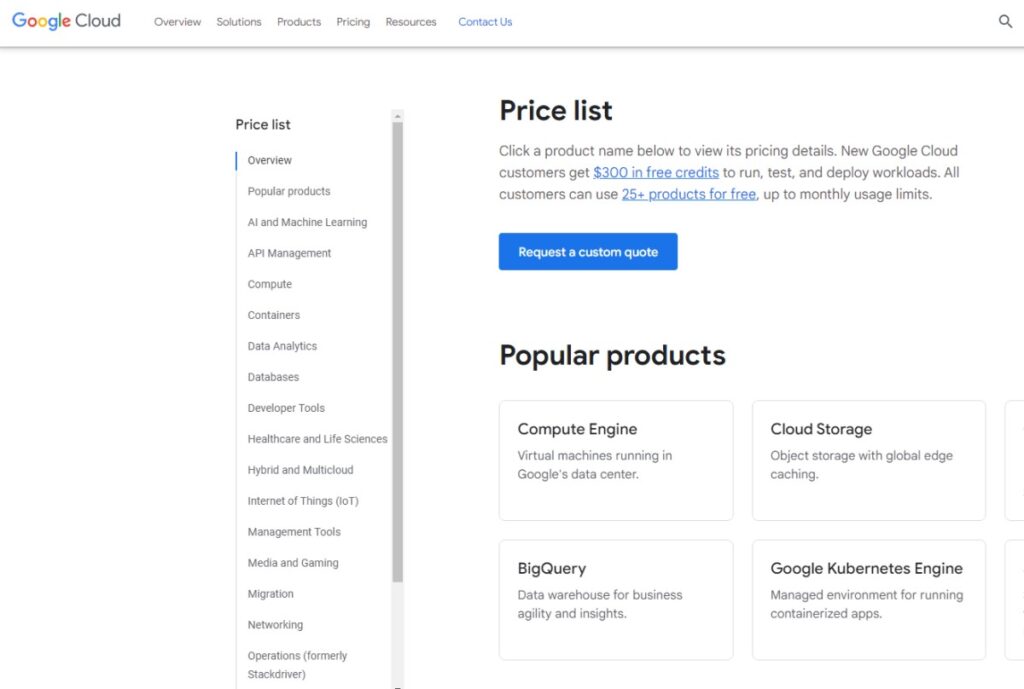The image size is (1024, 689).
Task: Follow the Contact Us link
Action: 485,22
